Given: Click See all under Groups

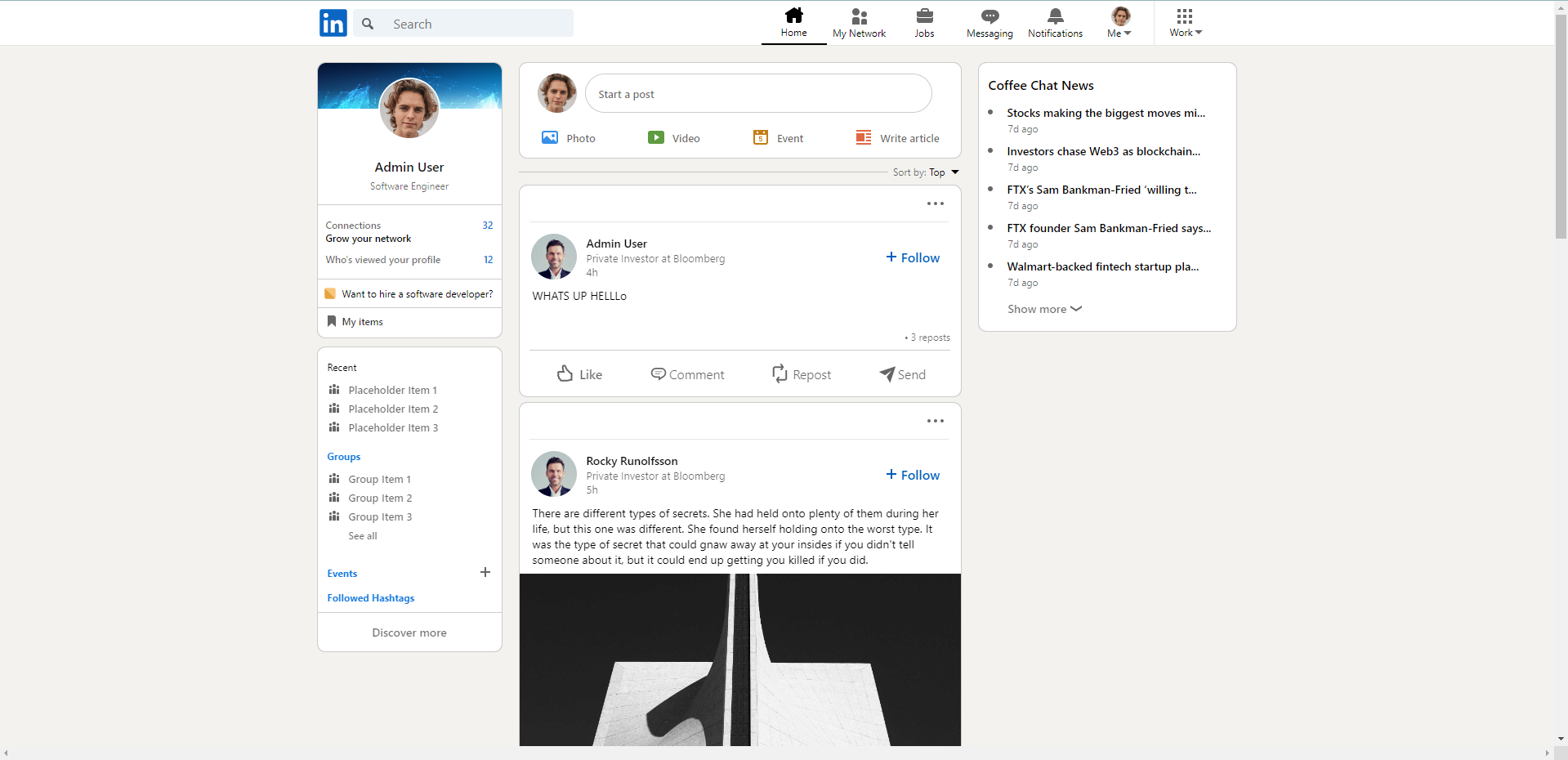Looking at the screenshot, I should tap(362, 535).
